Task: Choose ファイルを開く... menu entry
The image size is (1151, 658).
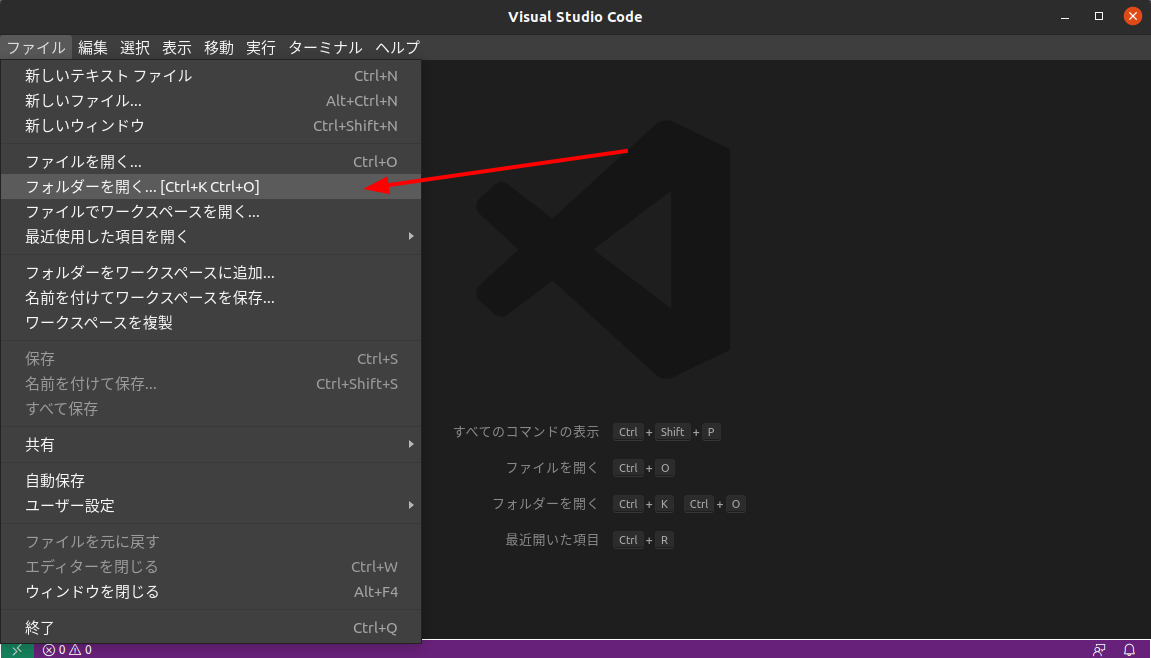Action: [211, 162]
